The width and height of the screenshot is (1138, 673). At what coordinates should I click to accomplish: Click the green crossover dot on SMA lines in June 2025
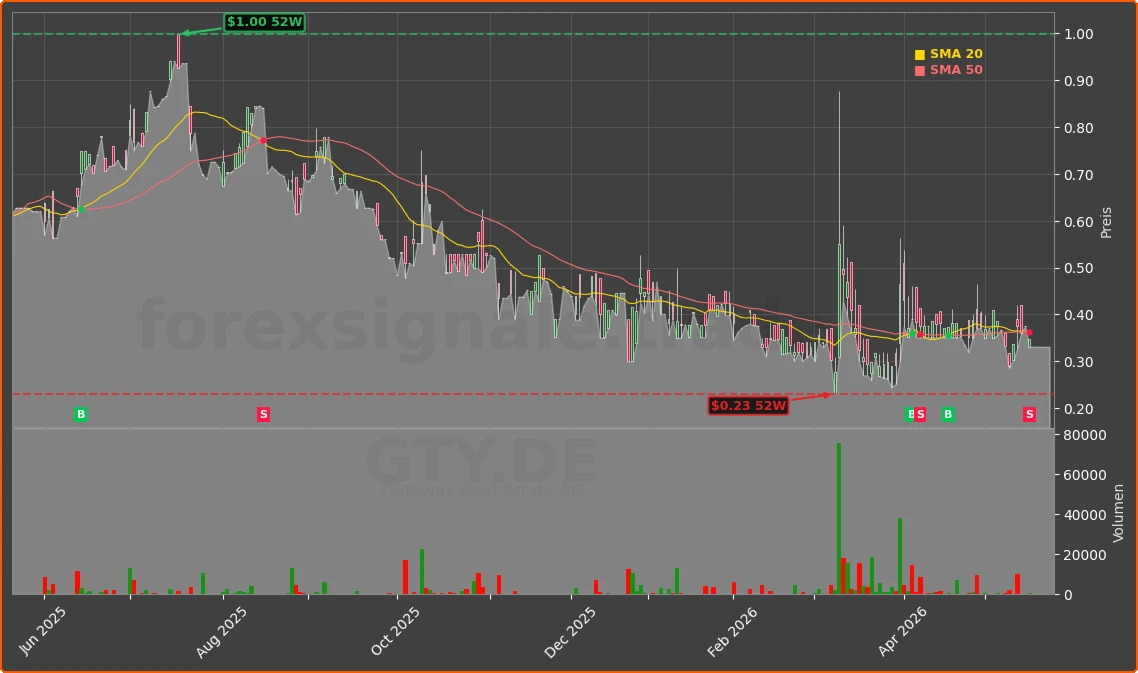click(81, 210)
